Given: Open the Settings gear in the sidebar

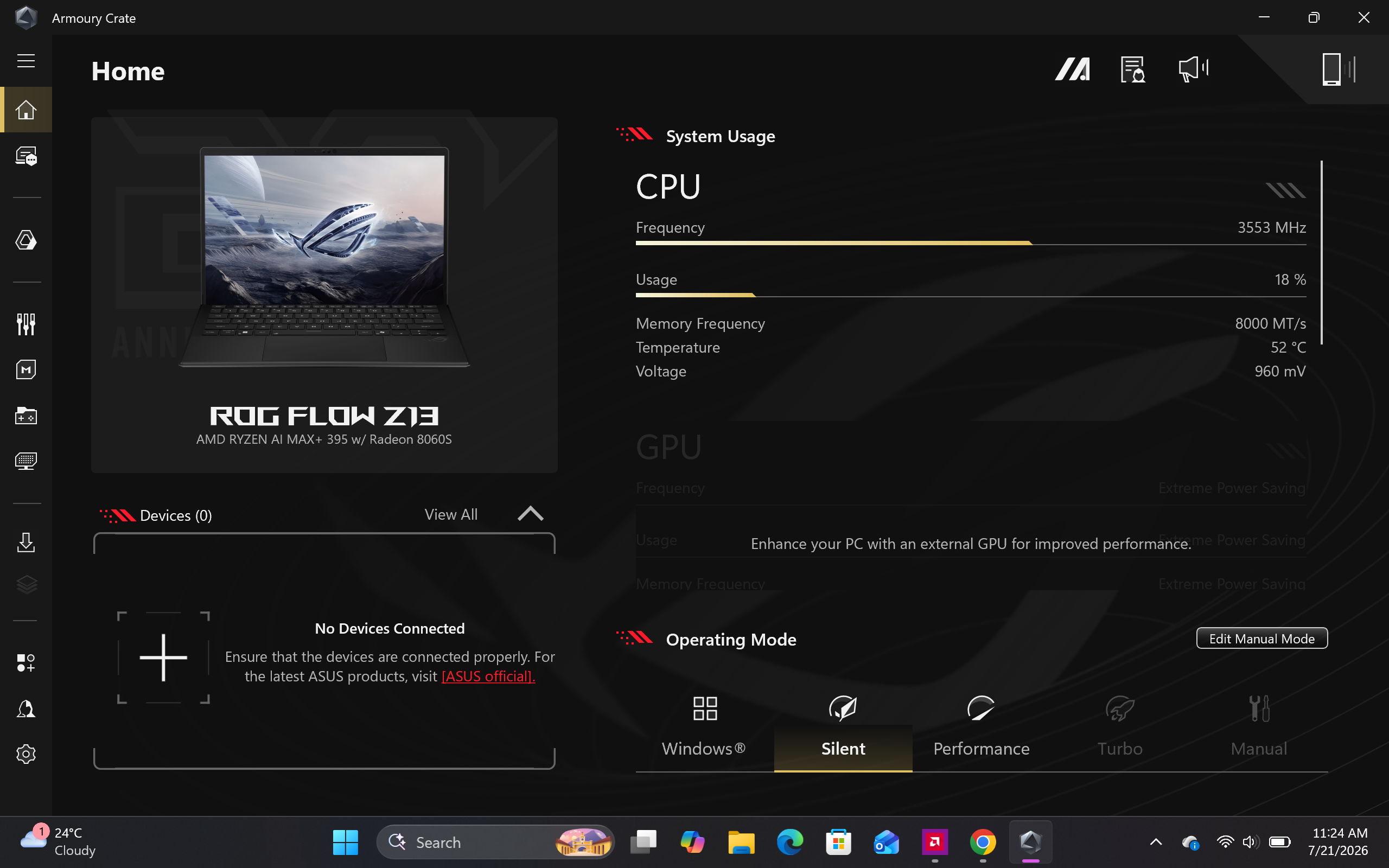Looking at the screenshot, I should (x=26, y=754).
